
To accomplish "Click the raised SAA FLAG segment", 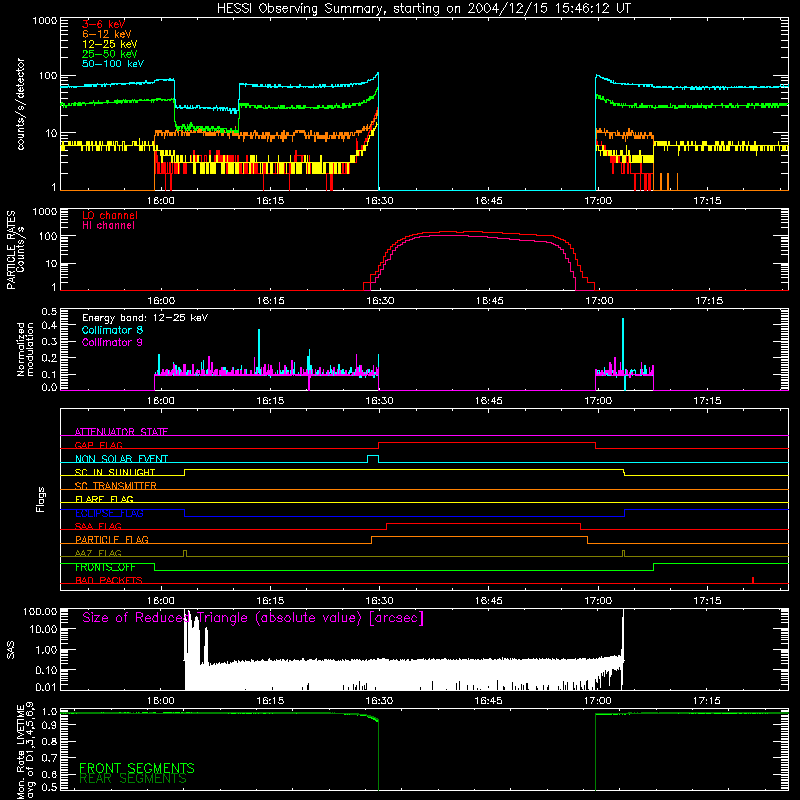I will 484,523.
